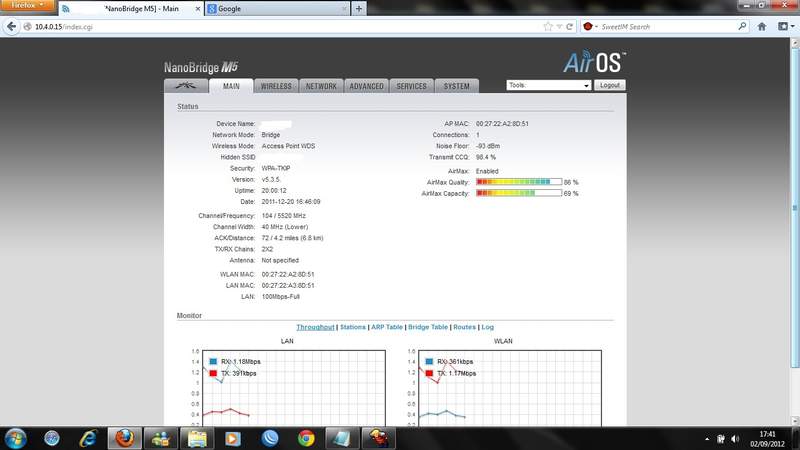The image size is (800, 450).
Task: Open the search engine selector icon
Action: click(x=590, y=27)
